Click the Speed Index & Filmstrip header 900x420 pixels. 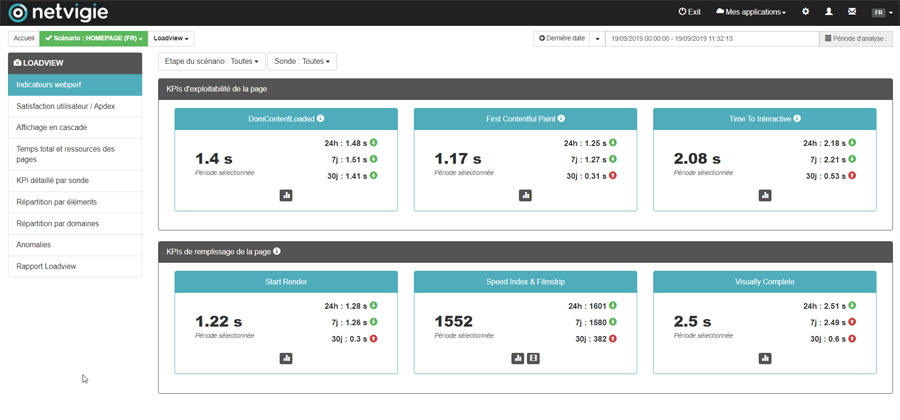pos(525,282)
